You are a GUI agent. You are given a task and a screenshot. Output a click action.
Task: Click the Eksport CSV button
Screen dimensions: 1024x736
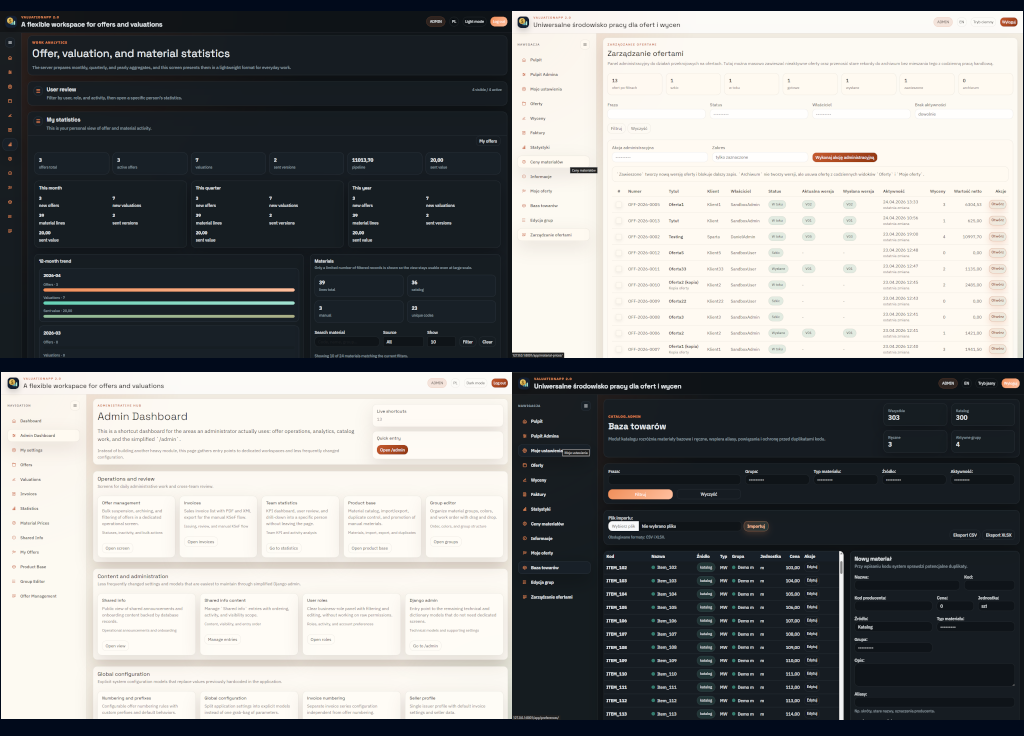pyautogui.click(x=965, y=536)
